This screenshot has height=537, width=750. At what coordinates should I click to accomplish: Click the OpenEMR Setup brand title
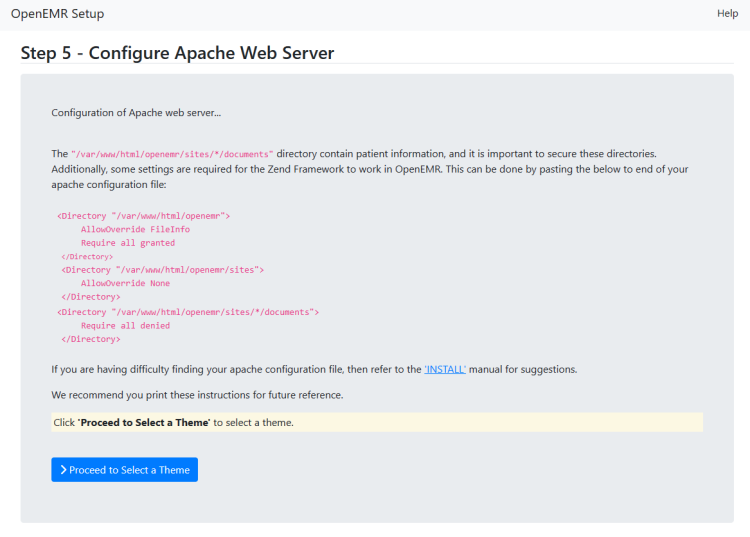57,14
